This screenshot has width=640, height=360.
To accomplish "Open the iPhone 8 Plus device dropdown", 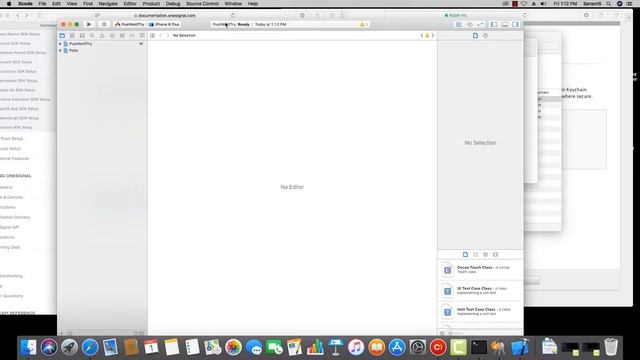I will [x=165, y=24].
